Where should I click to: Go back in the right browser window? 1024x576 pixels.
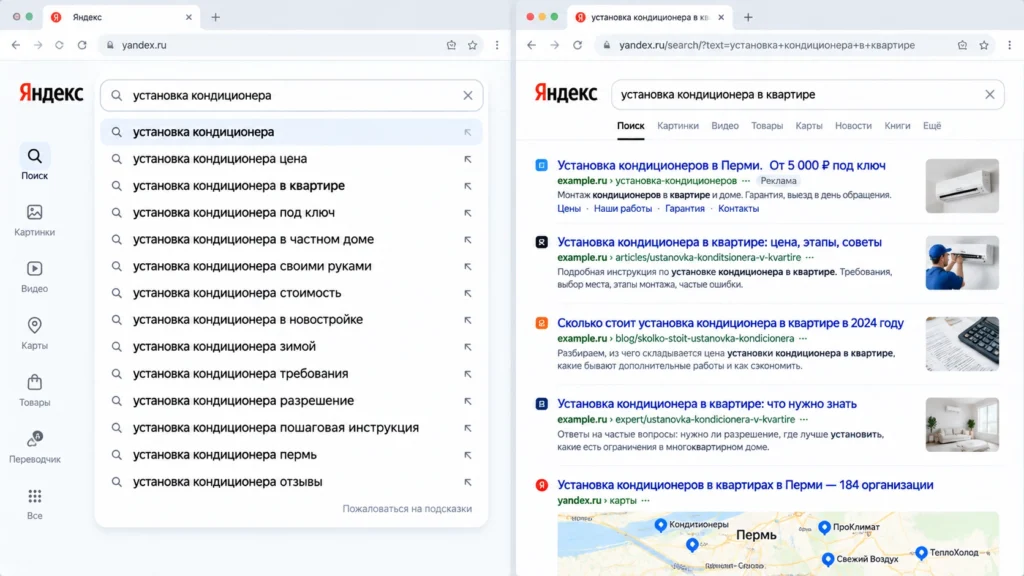pyautogui.click(x=532, y=45)
